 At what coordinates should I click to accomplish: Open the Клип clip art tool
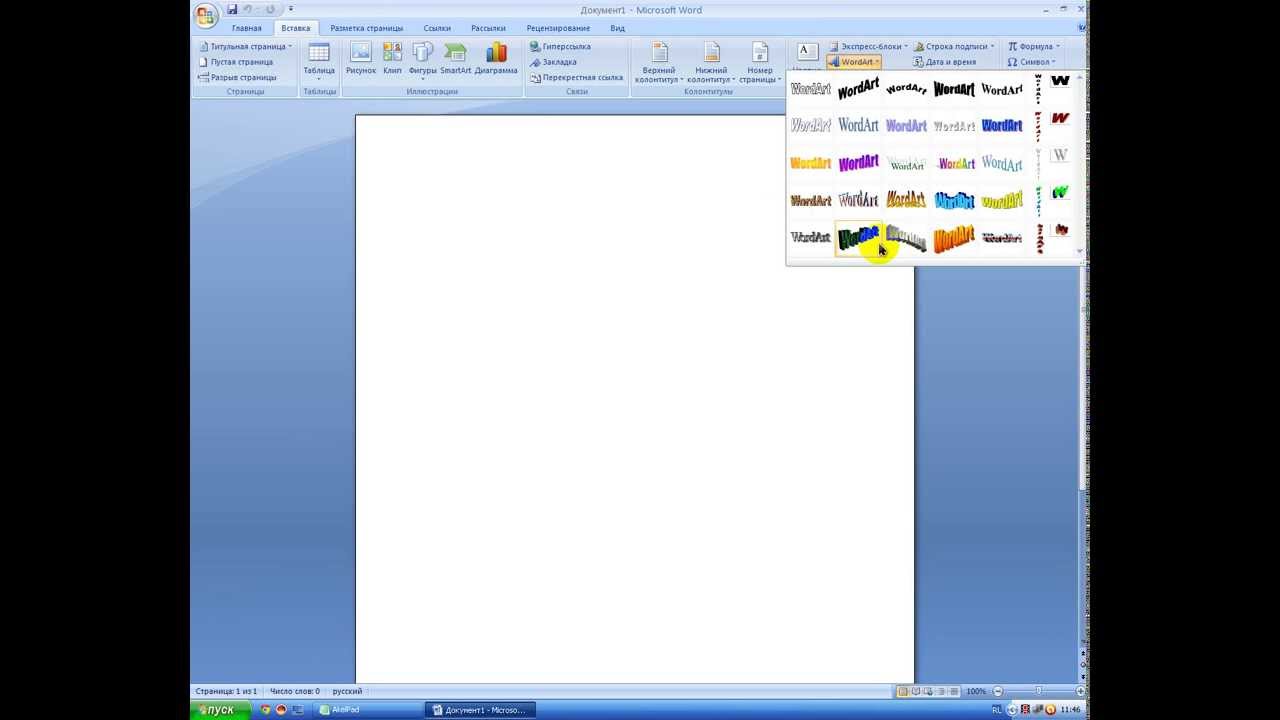(x=392, y=59)
